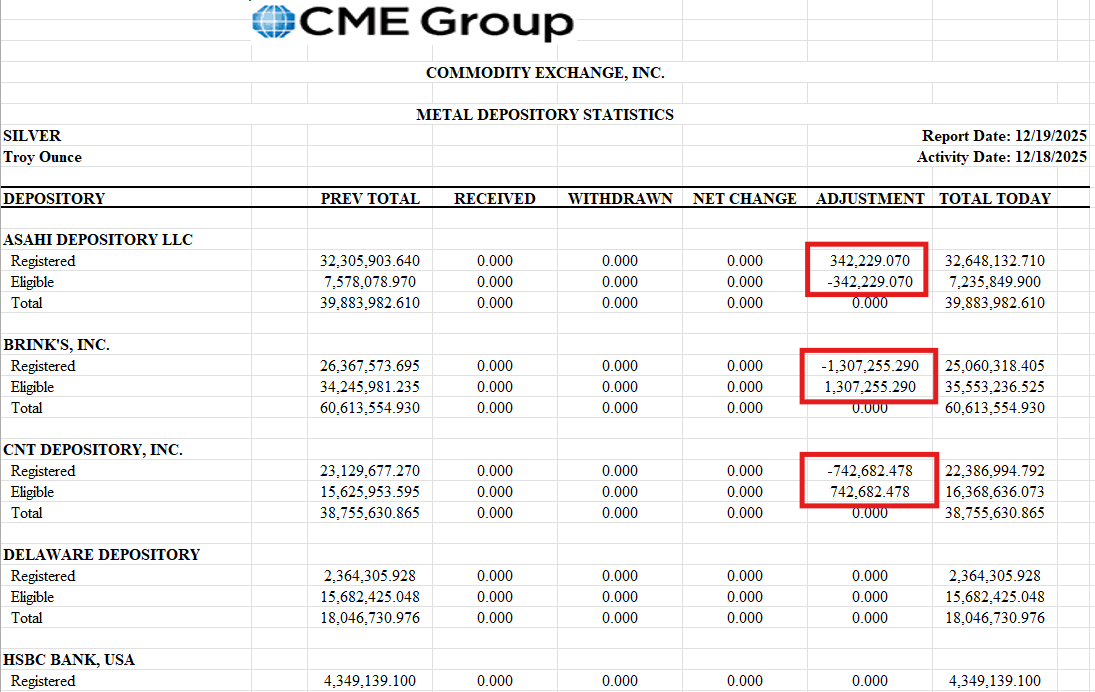Viewport: 1095px width, 692px height.
Task: Click CNT positive adjustment 742,682.478
Action: [x=870, y=492]
